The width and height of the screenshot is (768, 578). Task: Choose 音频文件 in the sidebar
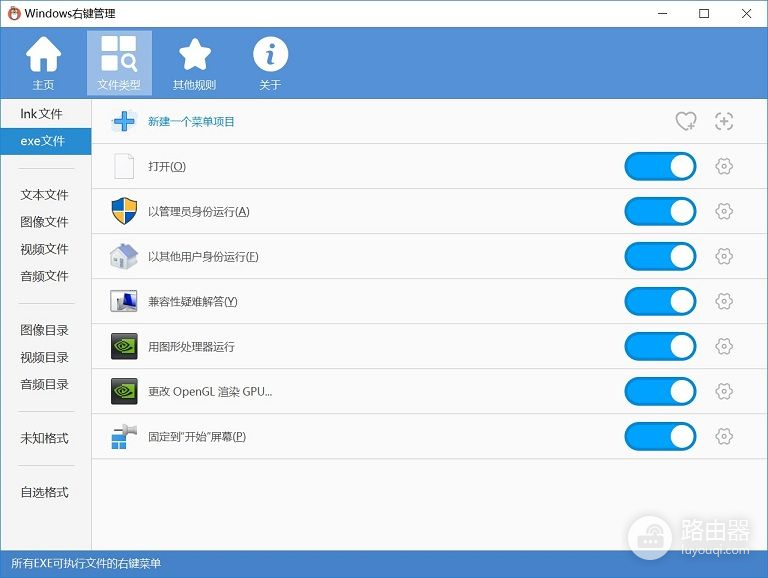pos(46,276)
